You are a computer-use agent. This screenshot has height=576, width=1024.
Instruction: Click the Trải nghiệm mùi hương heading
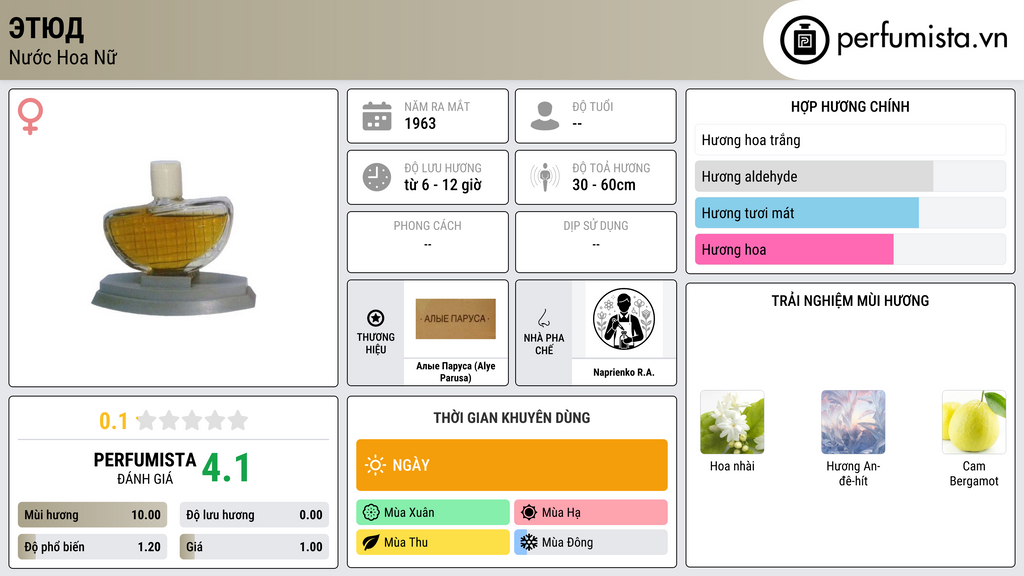click(850, 301)
